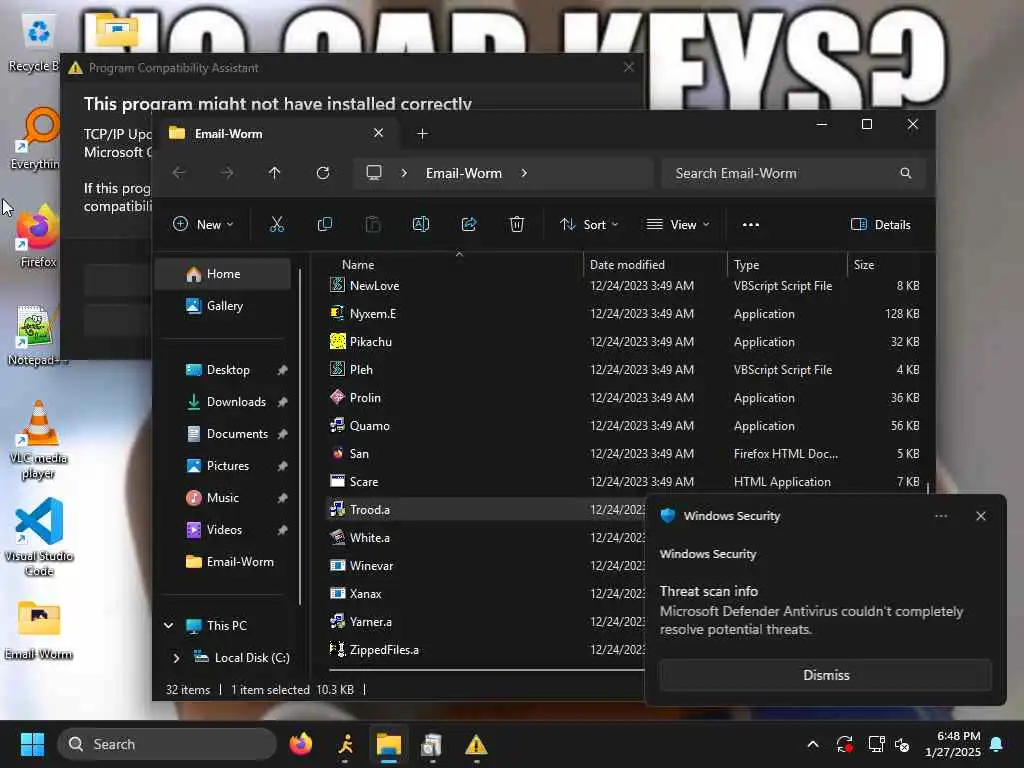Dismiss the Windows Security notification

[826, 675]
